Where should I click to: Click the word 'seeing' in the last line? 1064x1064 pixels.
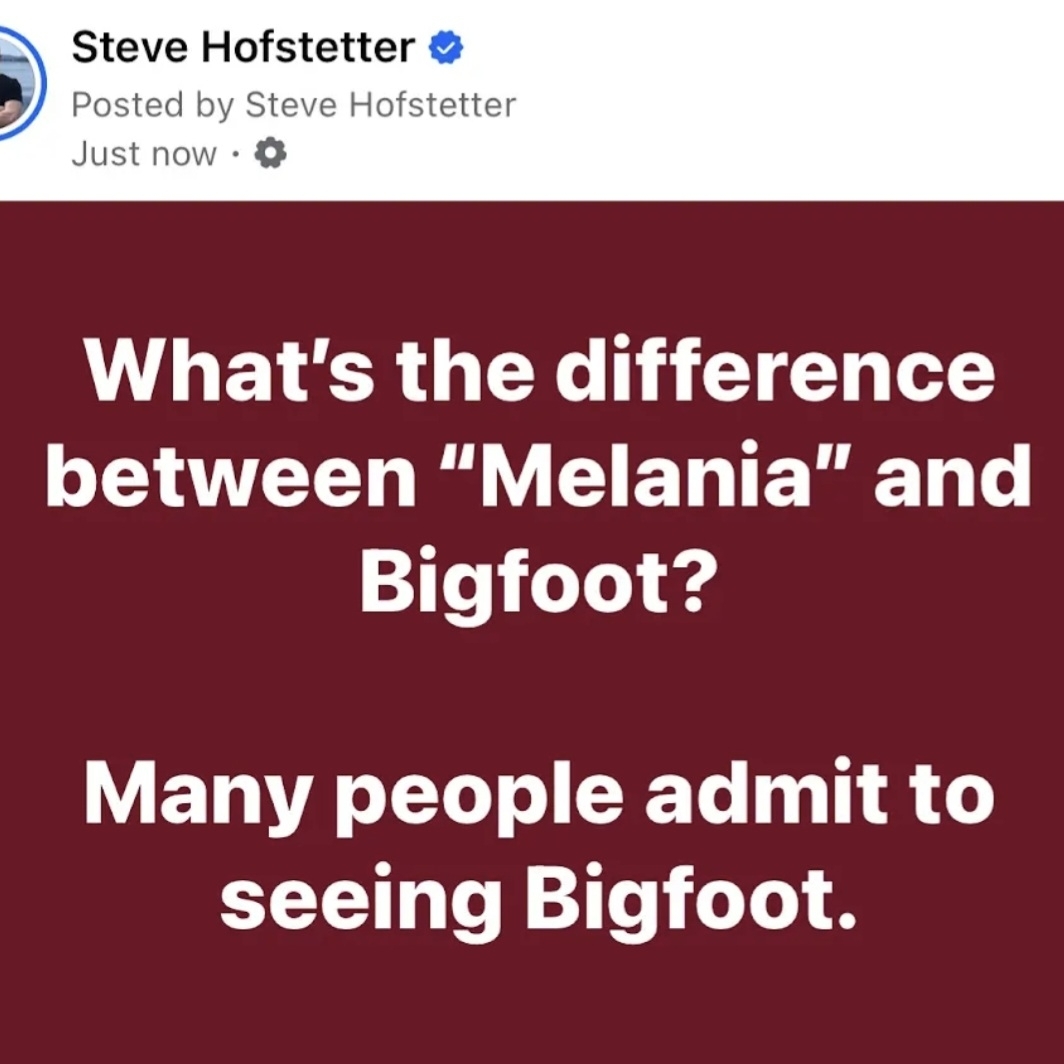360,902
